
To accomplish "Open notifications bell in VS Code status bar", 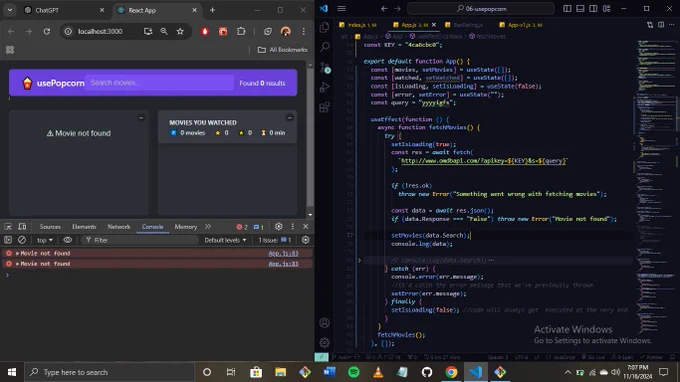I will (x=672, y=357).
